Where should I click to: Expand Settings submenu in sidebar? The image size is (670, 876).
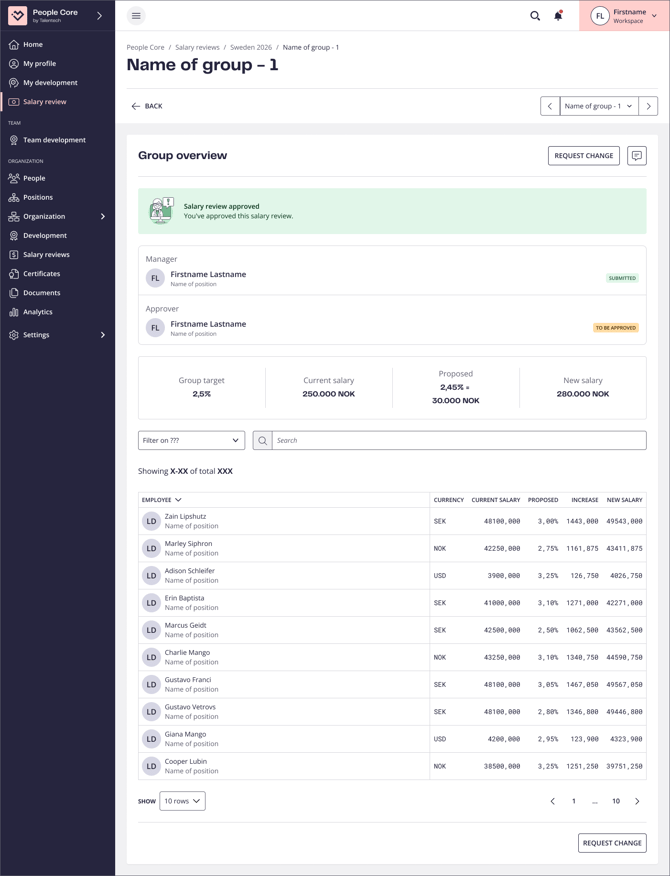click(x=102, y=335)
